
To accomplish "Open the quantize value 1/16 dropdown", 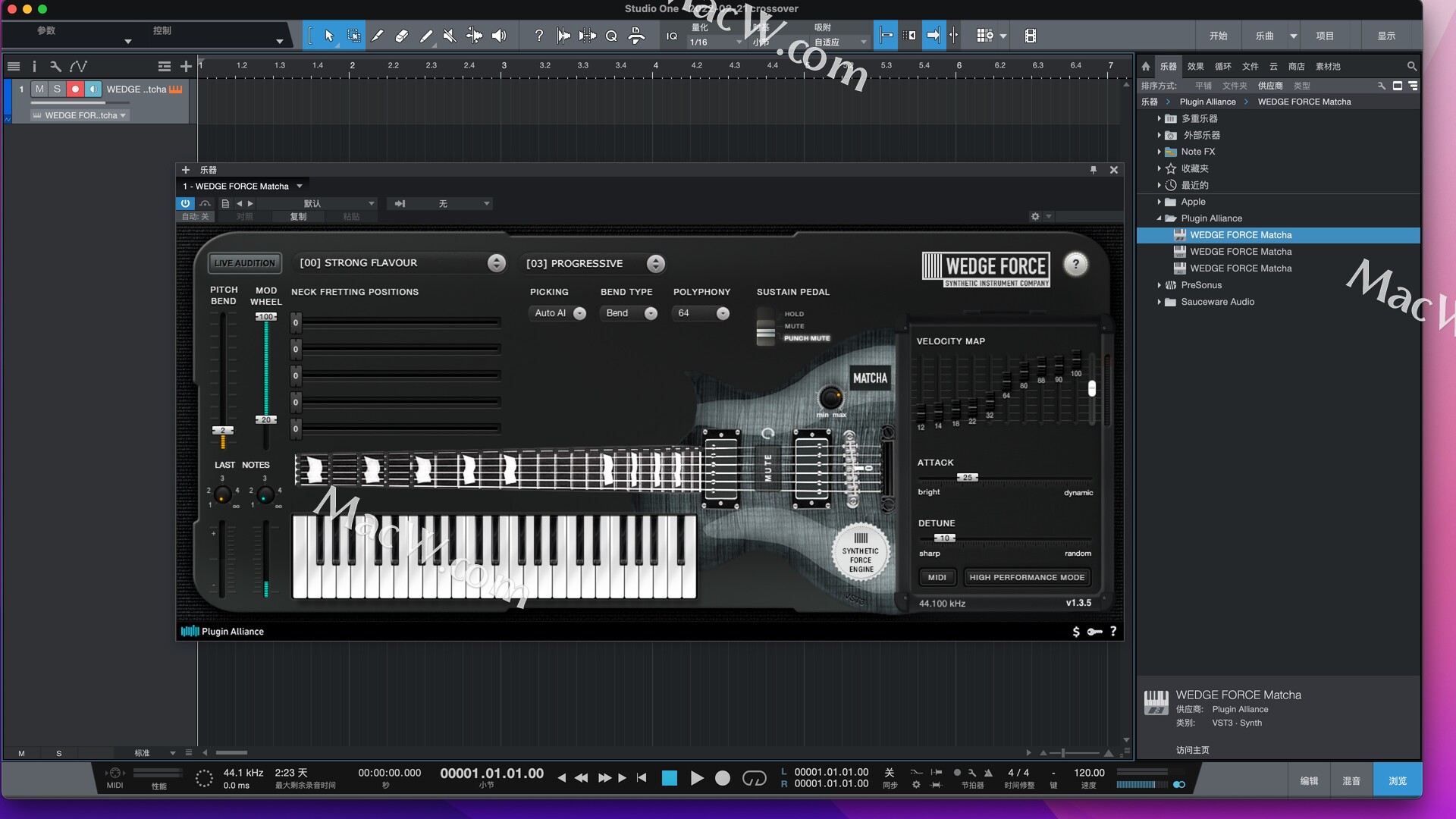I will (x=715, y=42).
